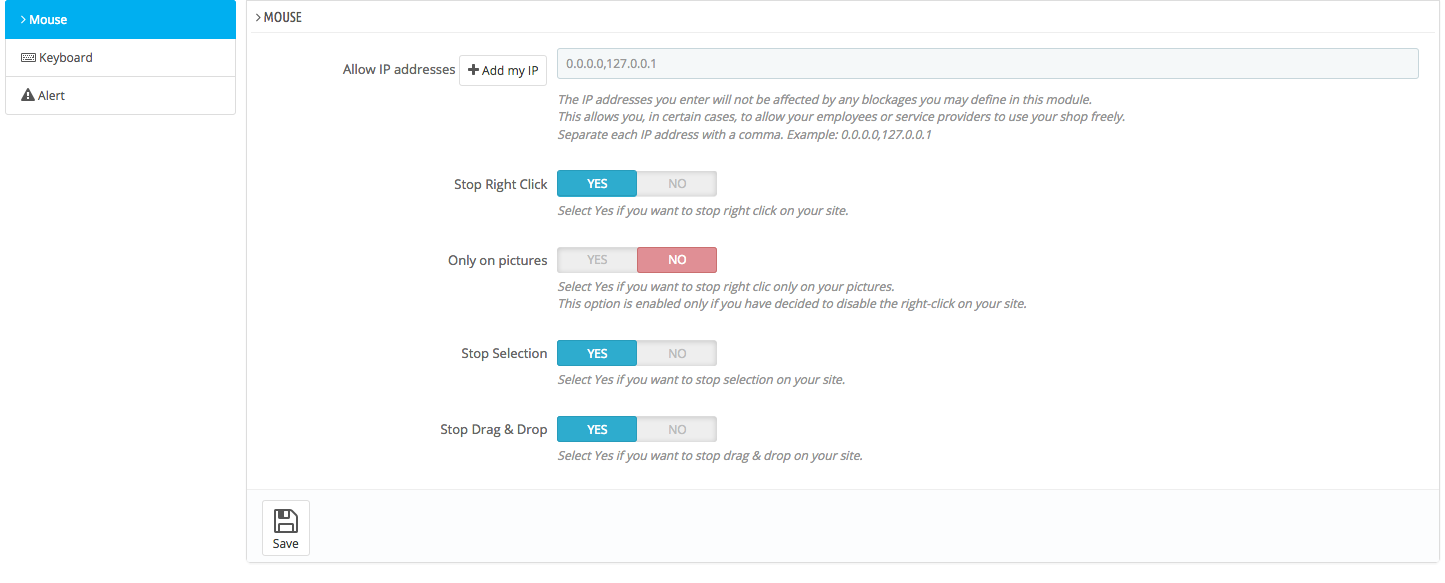Turn off Stop Drag & Drop with NO
Screen dimensions: 1445x583
pos(677,429)
